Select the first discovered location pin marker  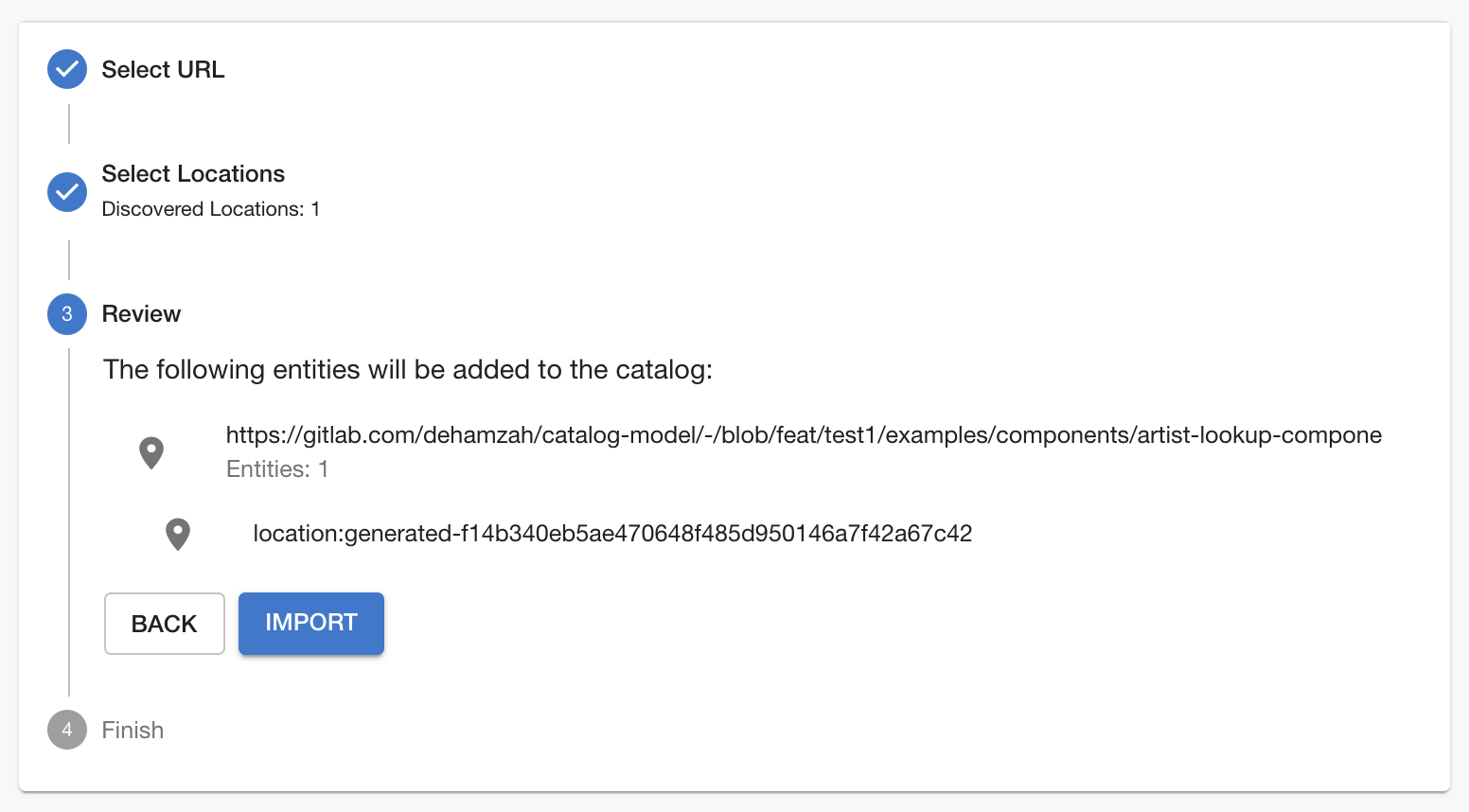150,452
